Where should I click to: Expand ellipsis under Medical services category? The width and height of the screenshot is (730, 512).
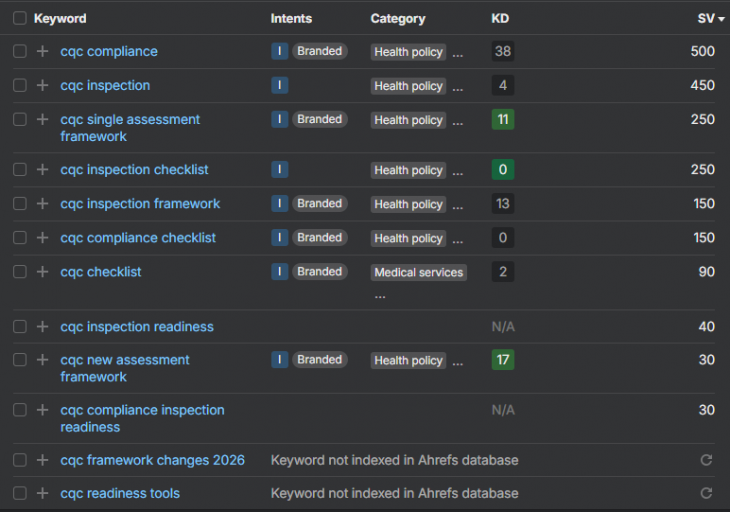[x=380, y=296]
